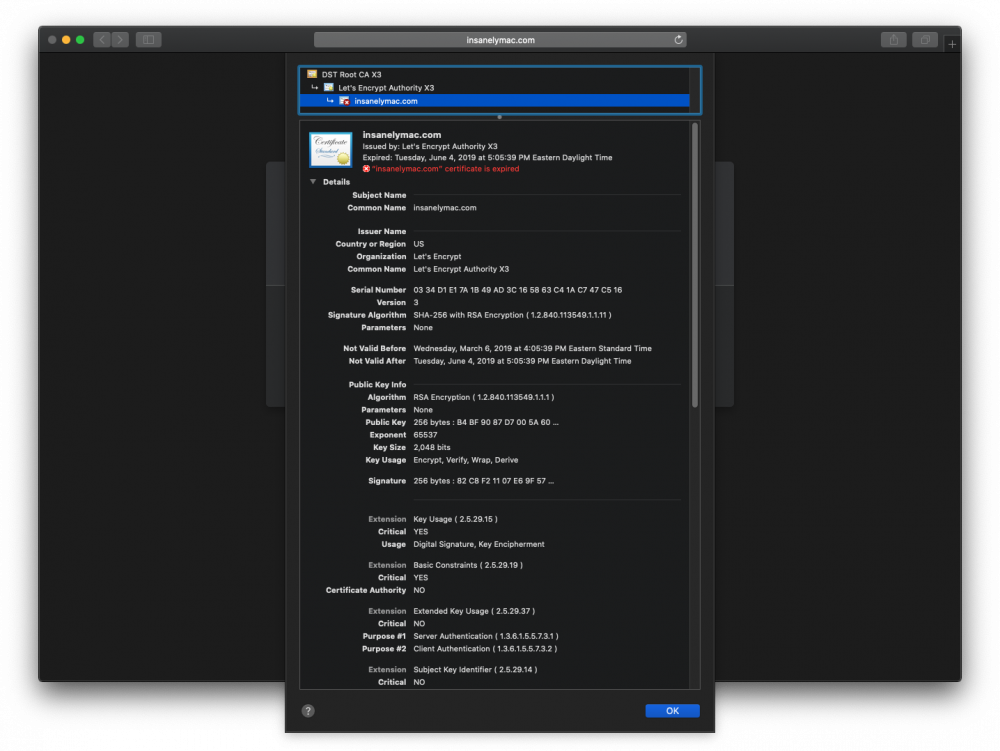
Task: Select insanelymac.com row in certificate chain
Action: point(494,101)
